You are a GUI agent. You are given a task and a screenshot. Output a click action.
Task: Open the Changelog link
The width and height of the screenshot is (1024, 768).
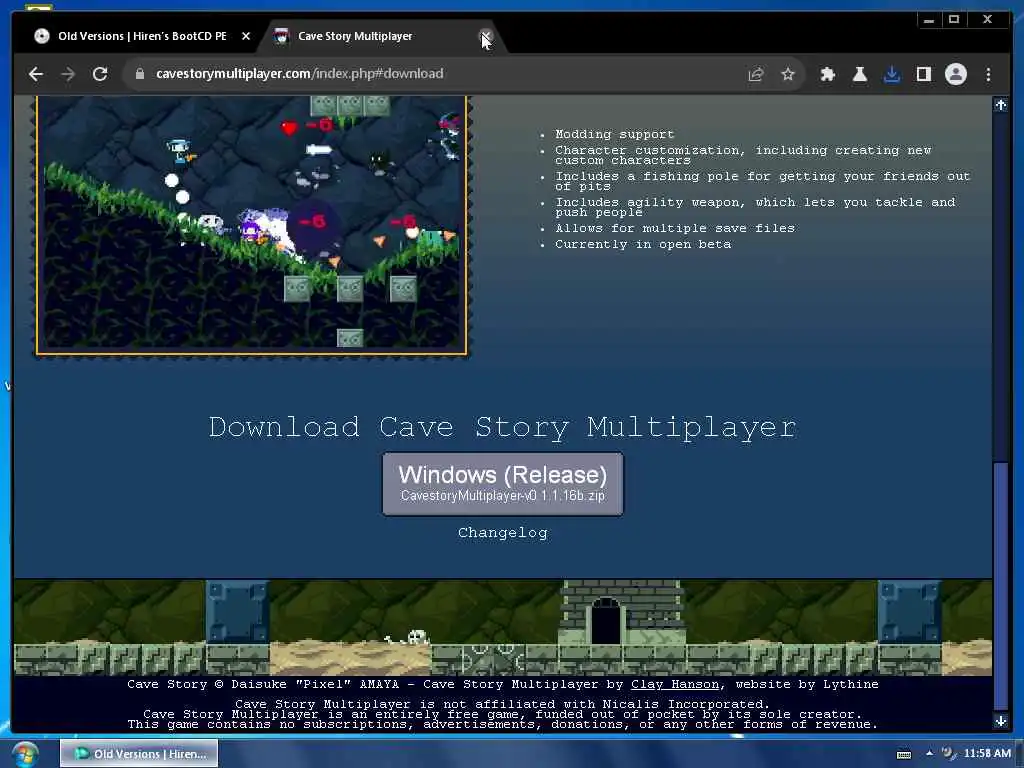point(502,532)
